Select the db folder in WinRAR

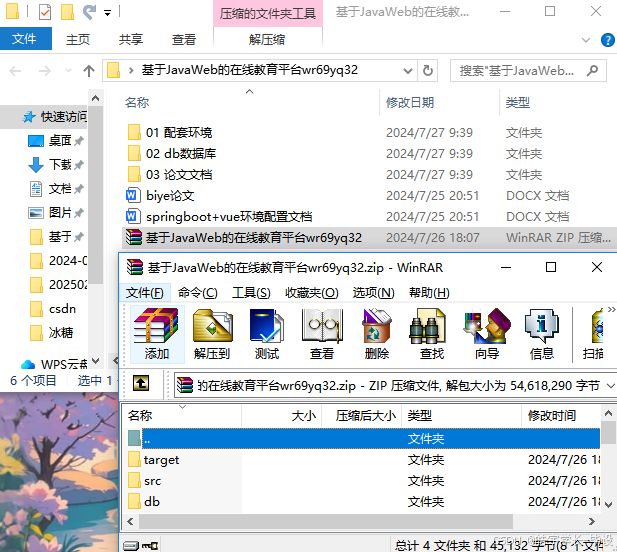[151, 501]
